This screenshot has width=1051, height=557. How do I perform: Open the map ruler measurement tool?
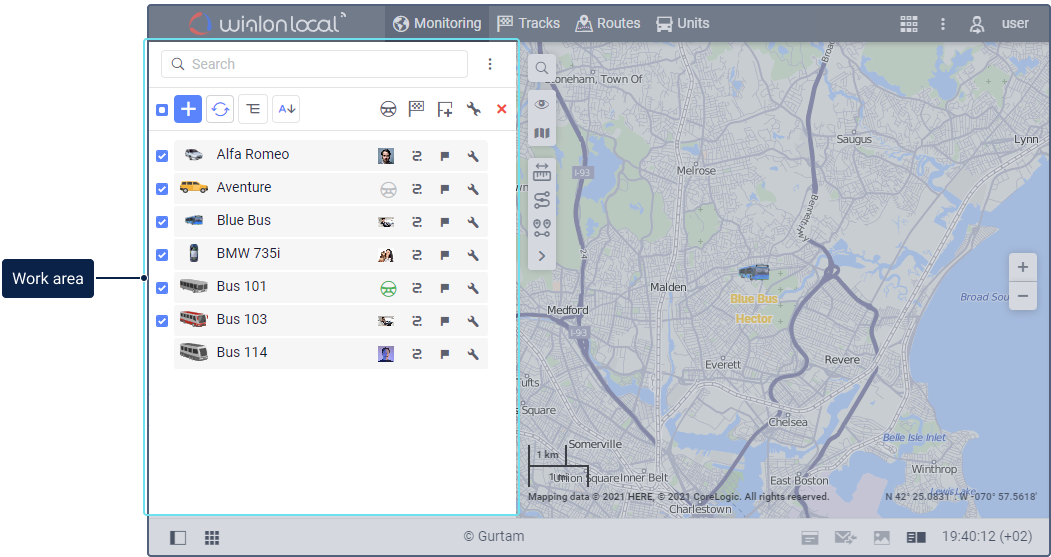pos(542,172)
